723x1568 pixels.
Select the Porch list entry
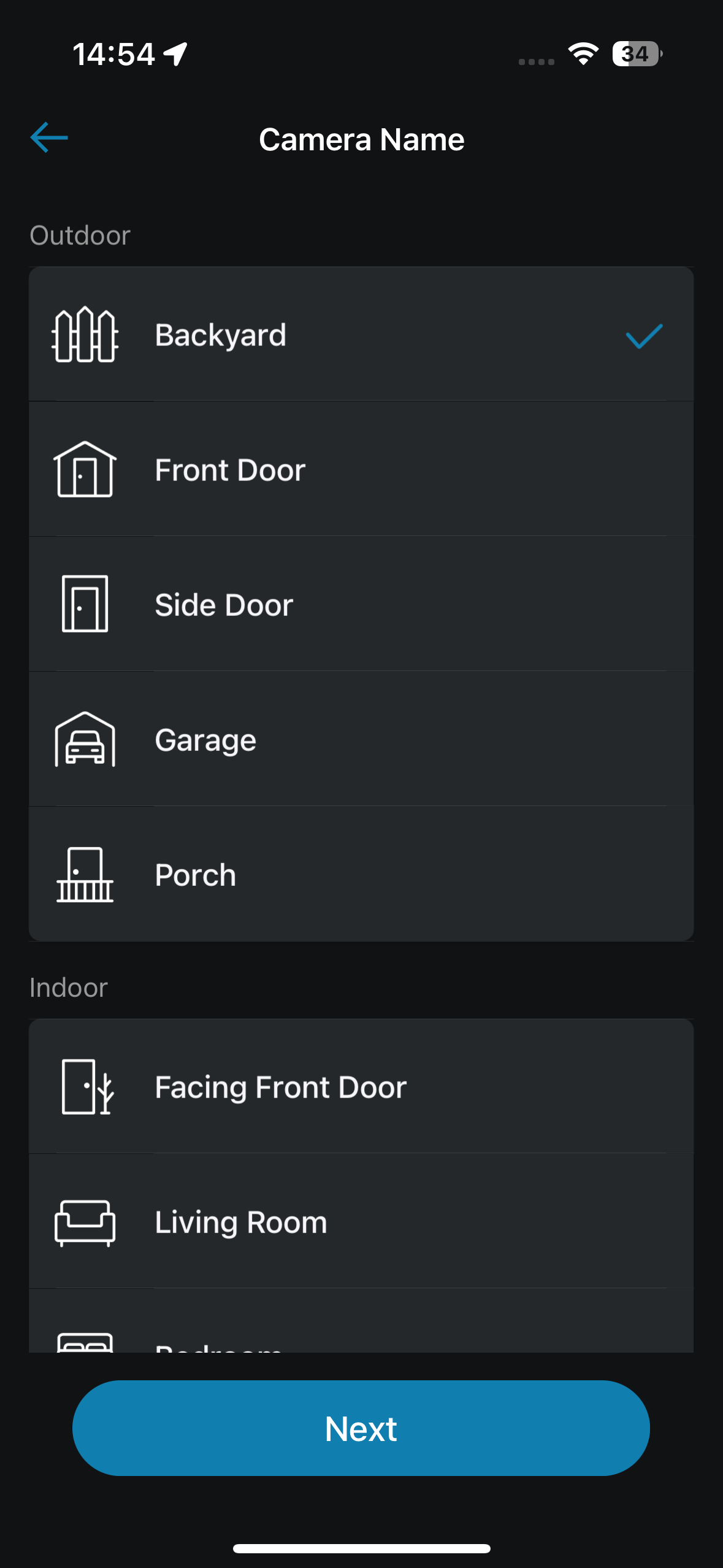[361, 874]
